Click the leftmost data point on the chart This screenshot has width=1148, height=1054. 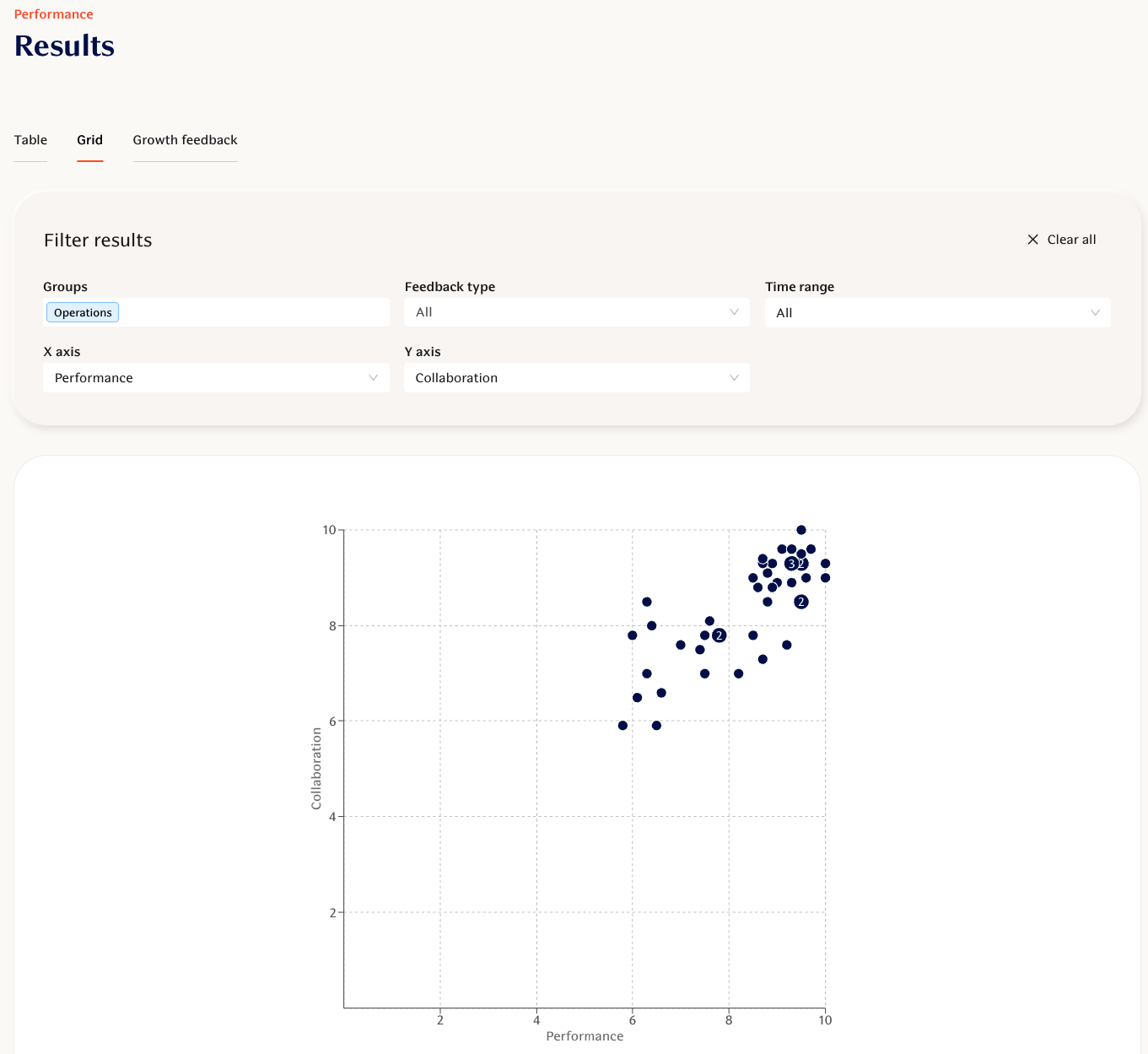(623, 726)
